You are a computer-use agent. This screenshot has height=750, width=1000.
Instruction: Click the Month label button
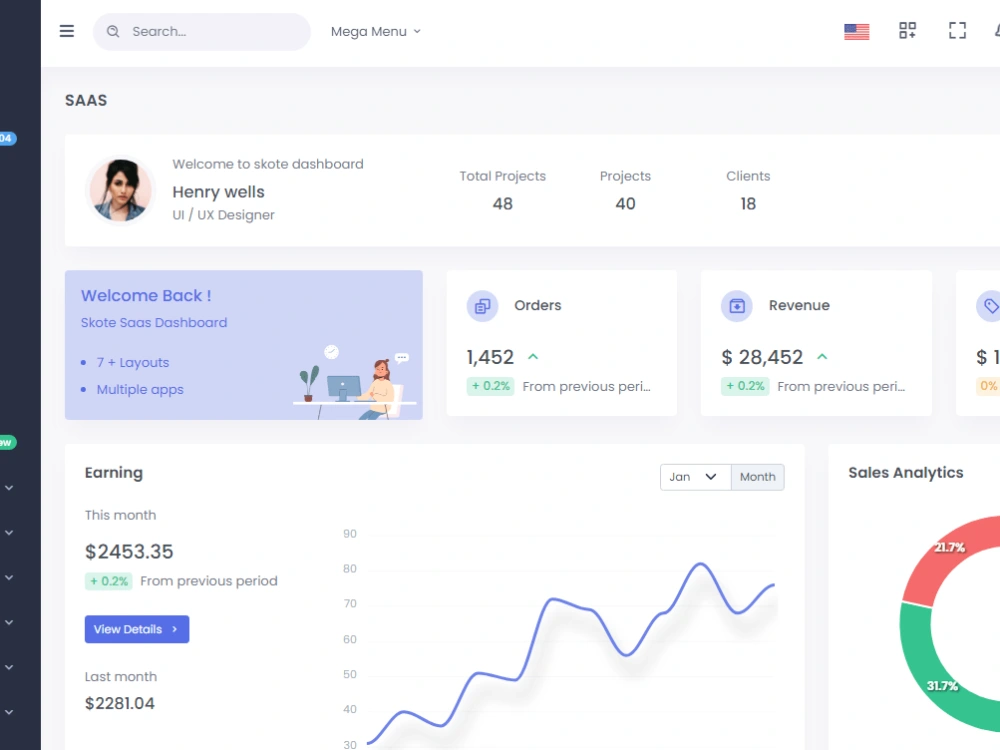point(758,477)
